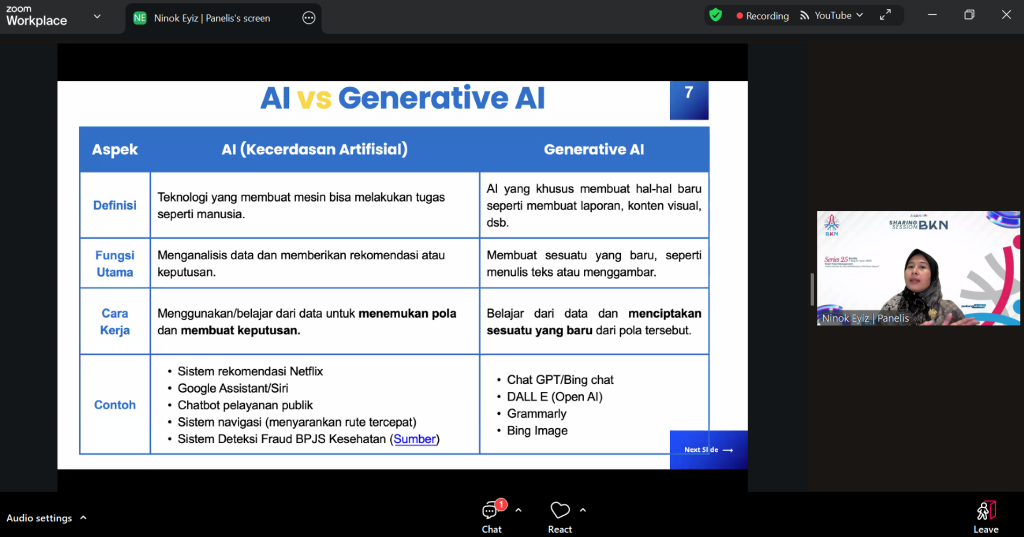Click the green encryption shield icon
Image resolution: width=1024 pixels, height=537 pixels.
716,15
